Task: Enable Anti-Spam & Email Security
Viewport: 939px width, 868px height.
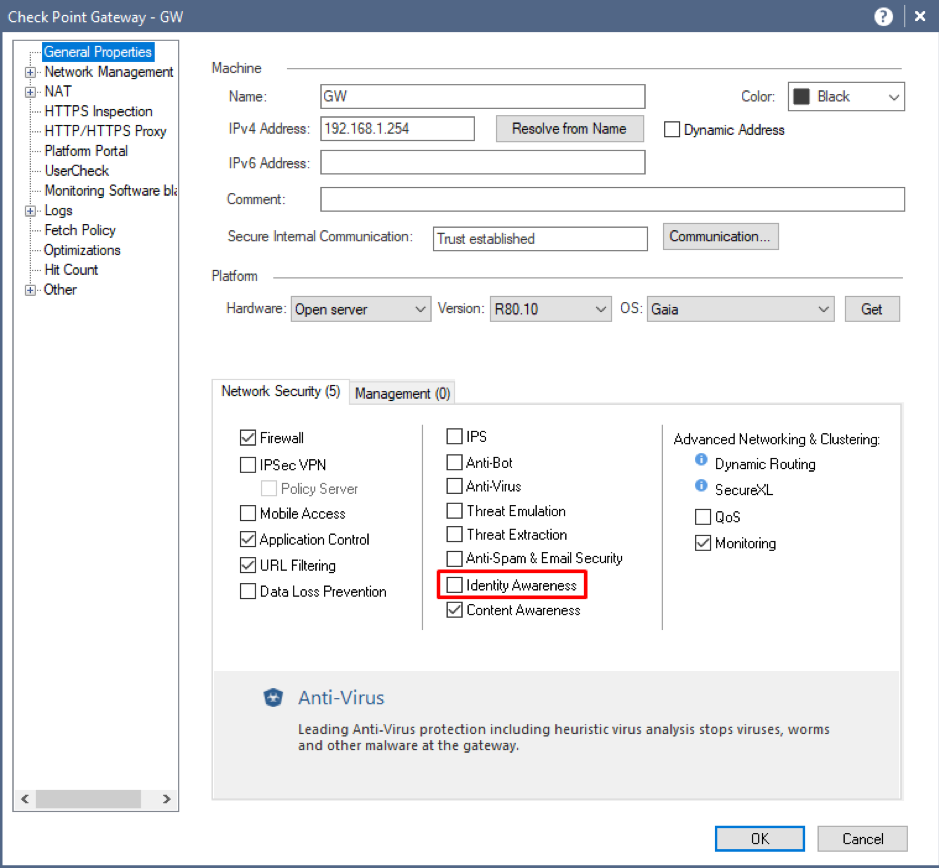Action: pyautogui.click(x=455, y=558)
